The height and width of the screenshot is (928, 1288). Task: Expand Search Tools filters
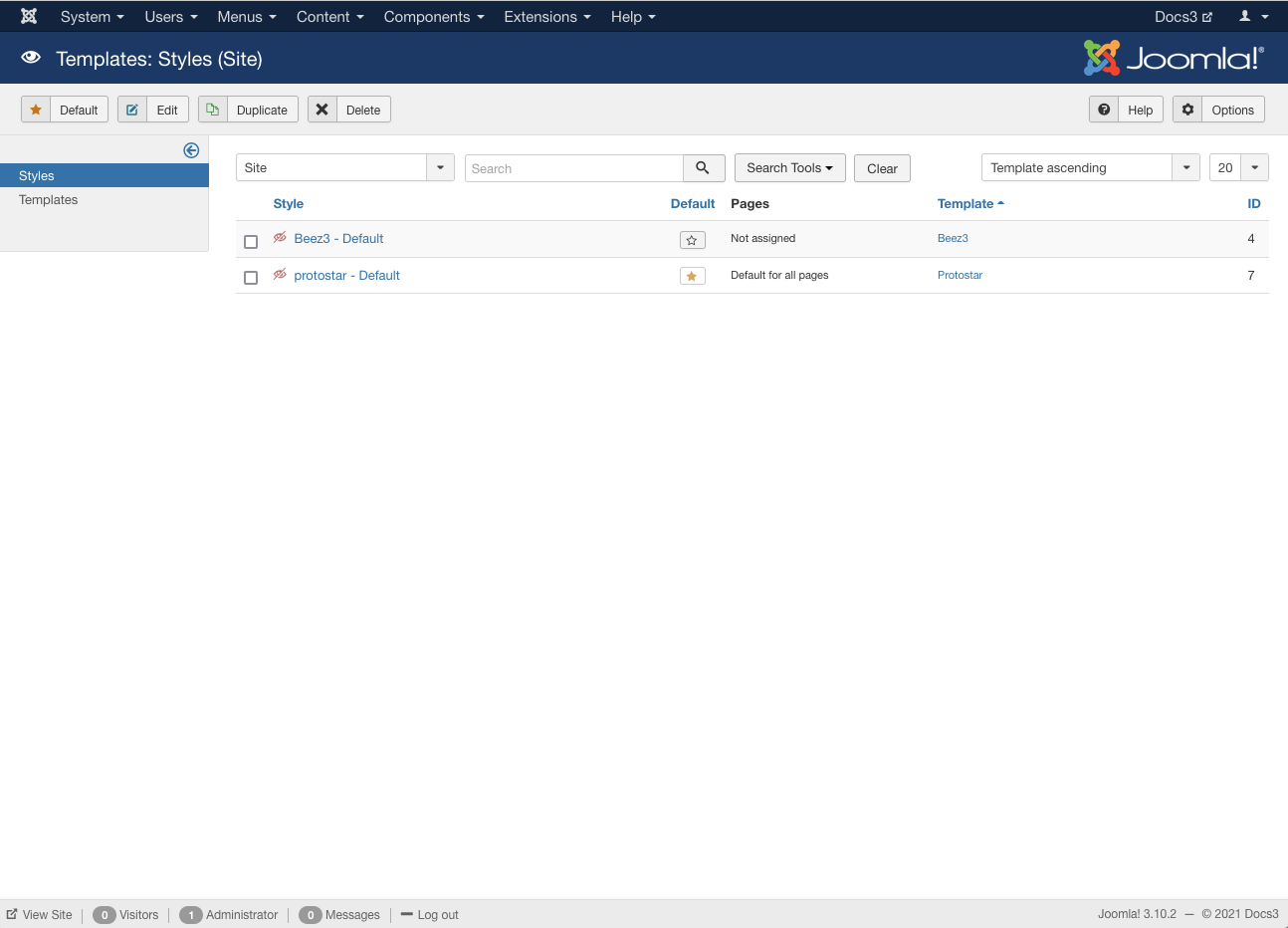[789, 167]
